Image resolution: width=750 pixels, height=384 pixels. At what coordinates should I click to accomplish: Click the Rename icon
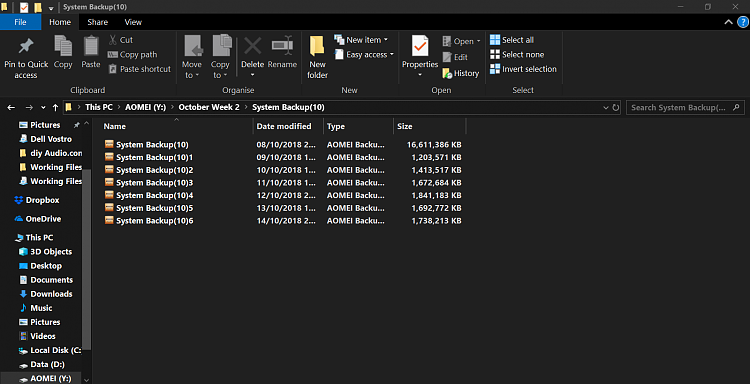[282, 46]
